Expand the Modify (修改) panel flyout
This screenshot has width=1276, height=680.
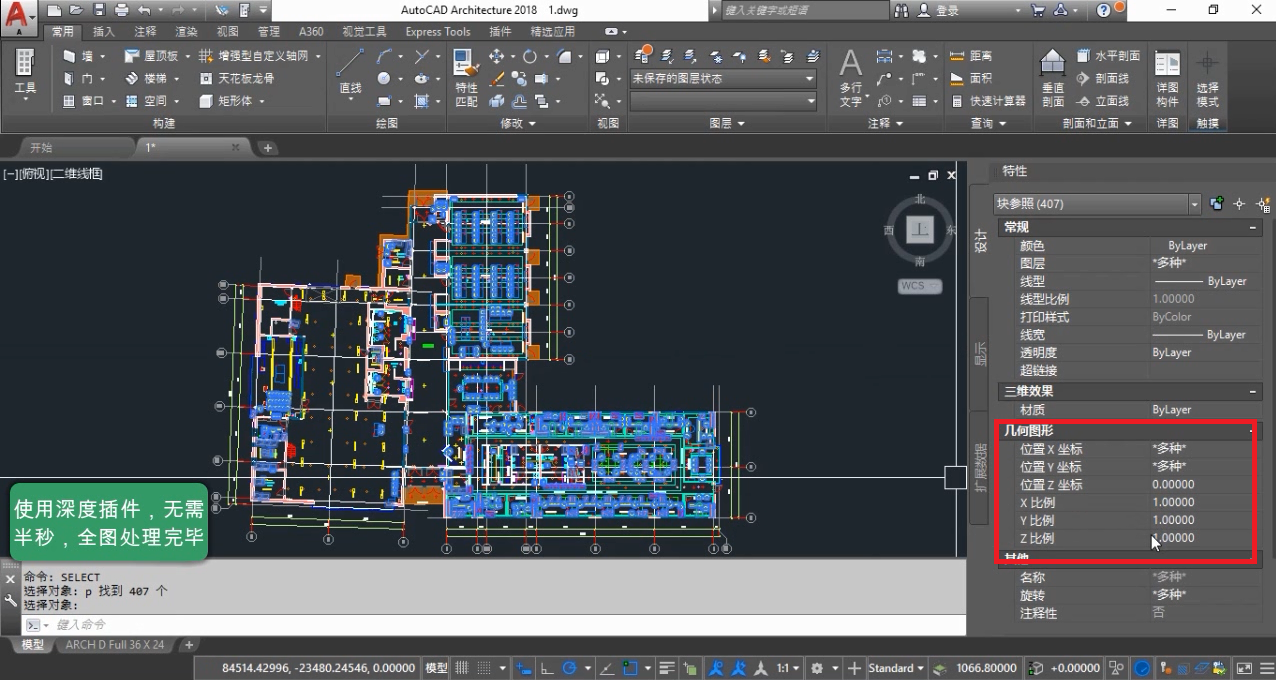click(x=518, y=123)
